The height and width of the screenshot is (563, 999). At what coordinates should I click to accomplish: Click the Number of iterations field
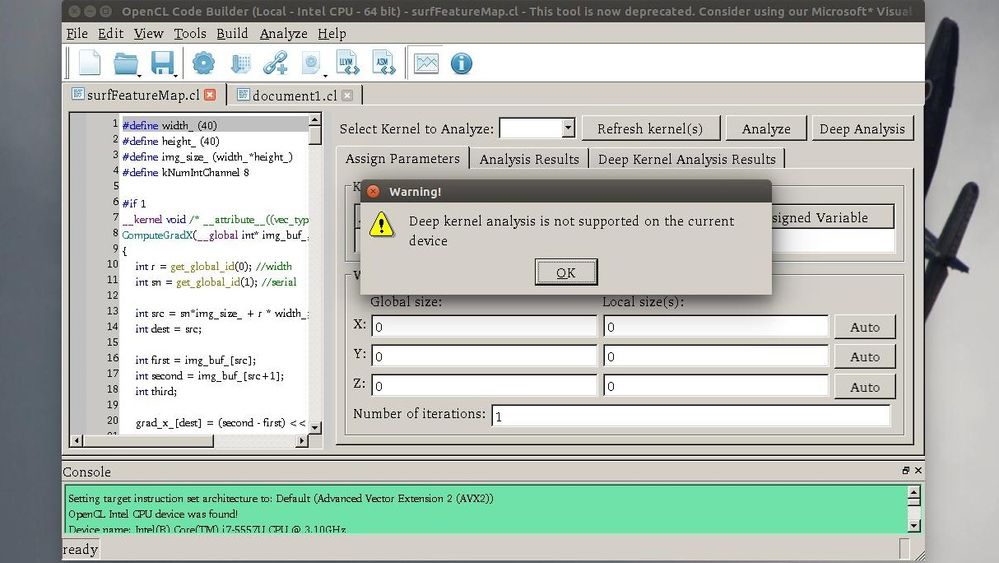pos(691,416)
